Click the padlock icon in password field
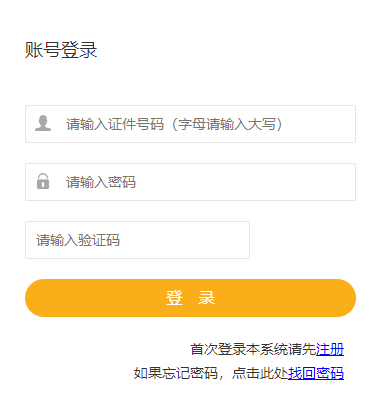383x399 pixels. coord(43,181)
